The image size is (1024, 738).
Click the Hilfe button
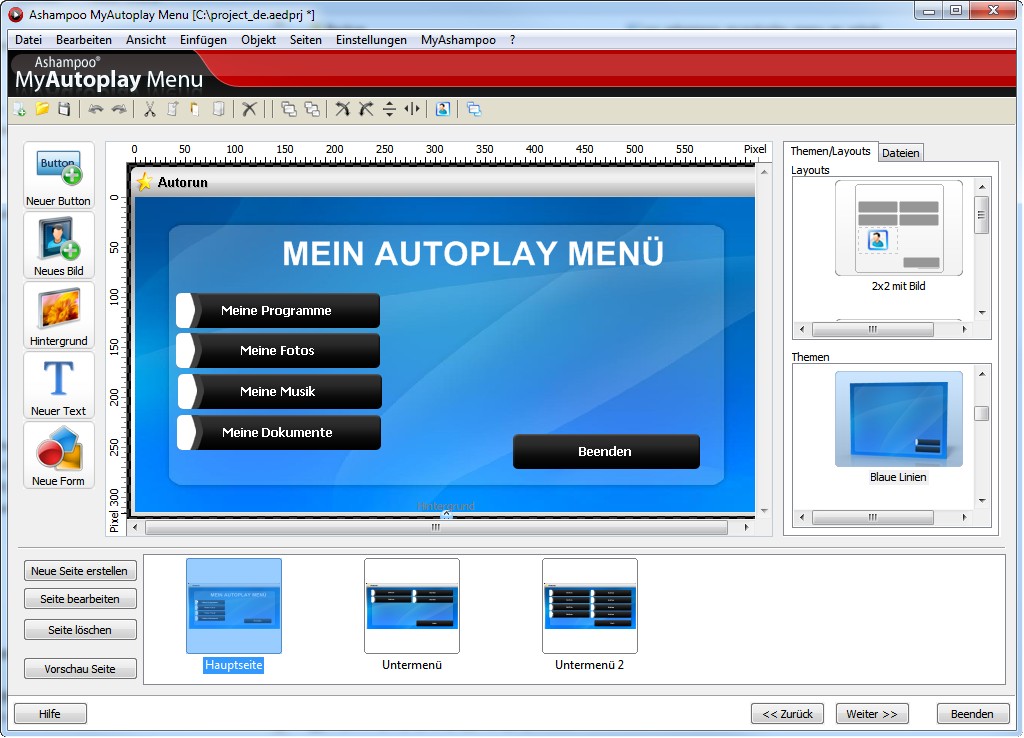click(x=50, y=714)
